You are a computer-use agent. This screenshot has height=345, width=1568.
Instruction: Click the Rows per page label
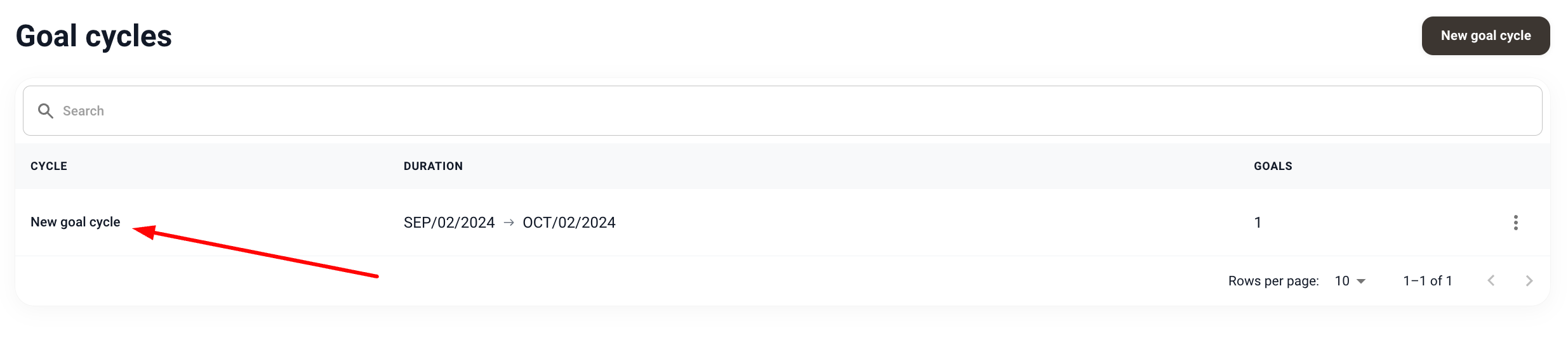[1273, 281]
